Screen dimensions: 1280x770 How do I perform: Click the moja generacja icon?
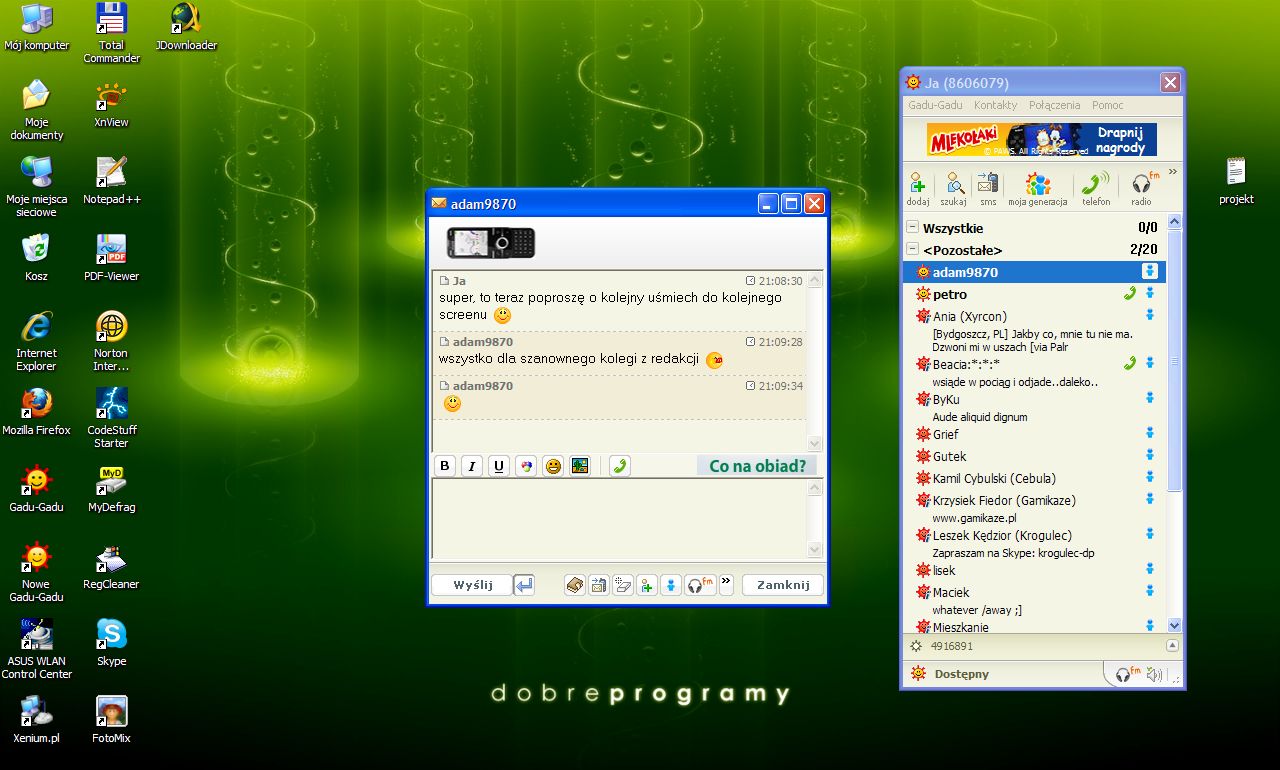[x=1037, y=188]
